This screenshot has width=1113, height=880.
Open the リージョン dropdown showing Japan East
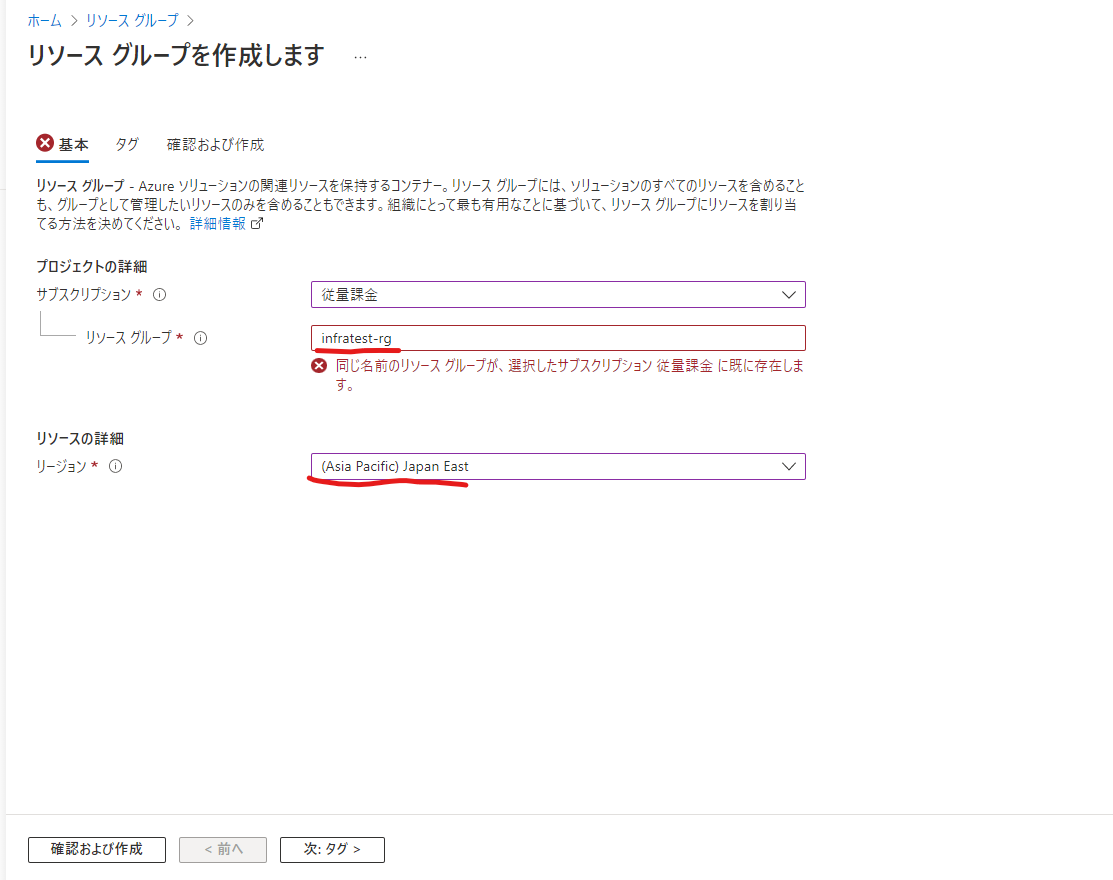[x=558, y=466]
